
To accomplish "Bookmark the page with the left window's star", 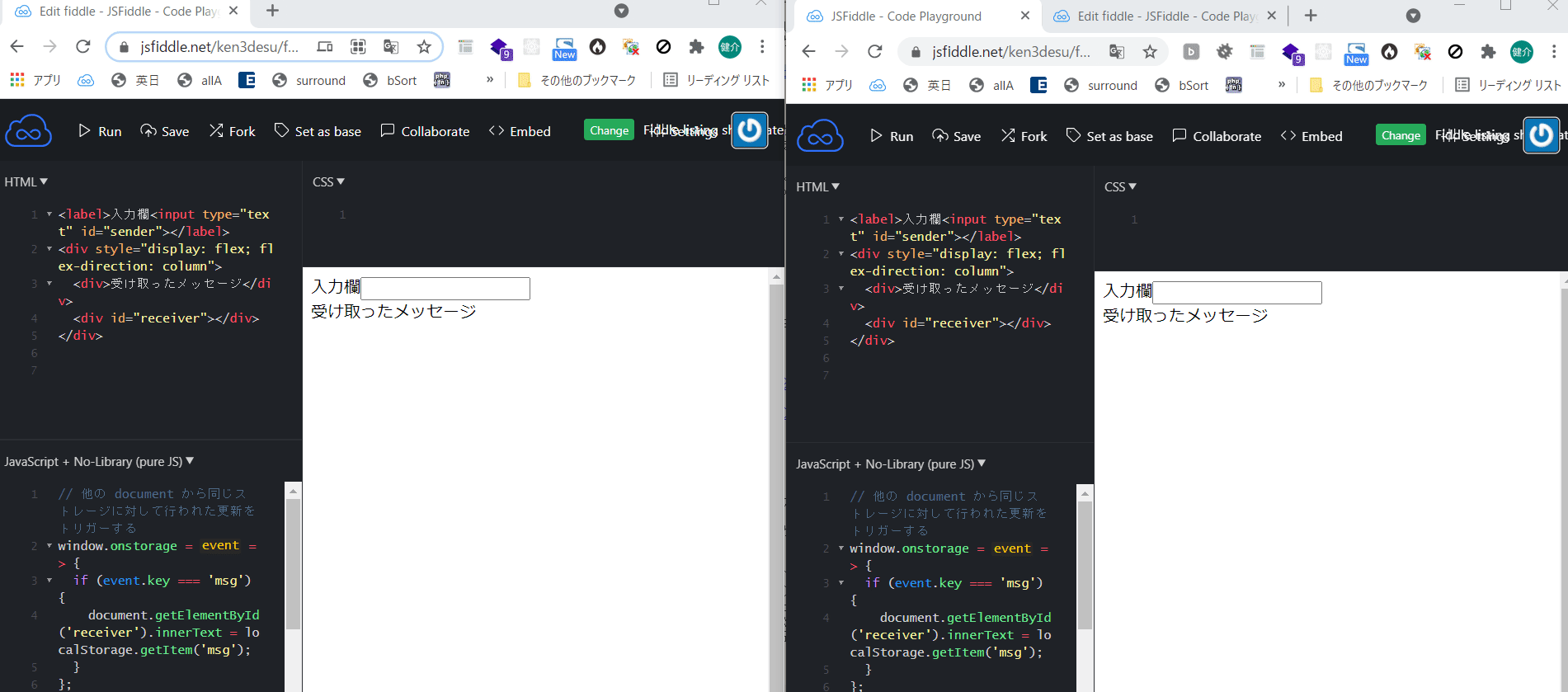I will coord(424,47).
